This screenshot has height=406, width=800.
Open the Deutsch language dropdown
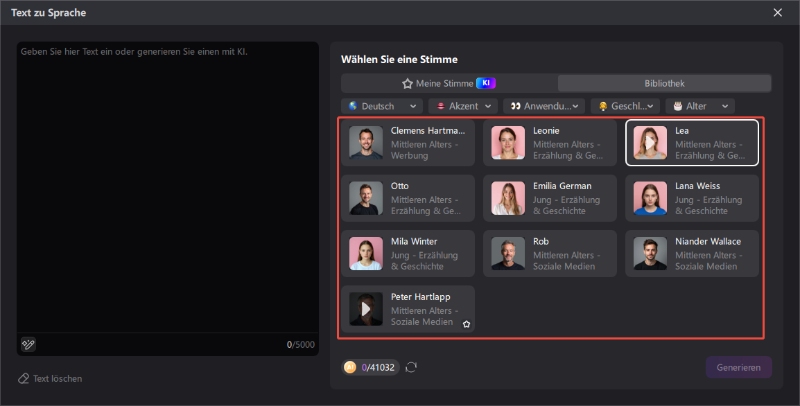click(x=383, y=106)
